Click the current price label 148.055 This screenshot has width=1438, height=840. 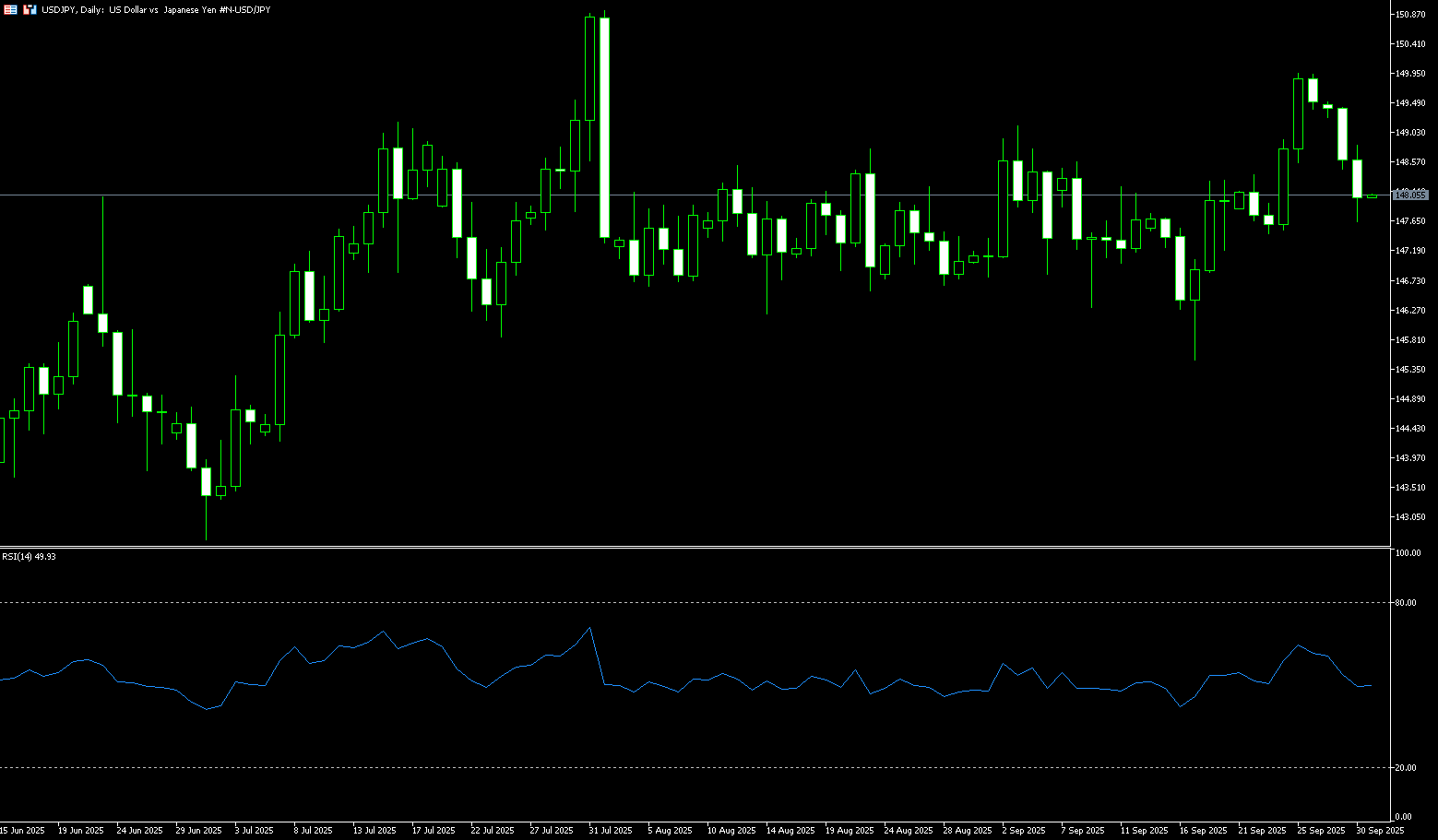pos(1410,195)
